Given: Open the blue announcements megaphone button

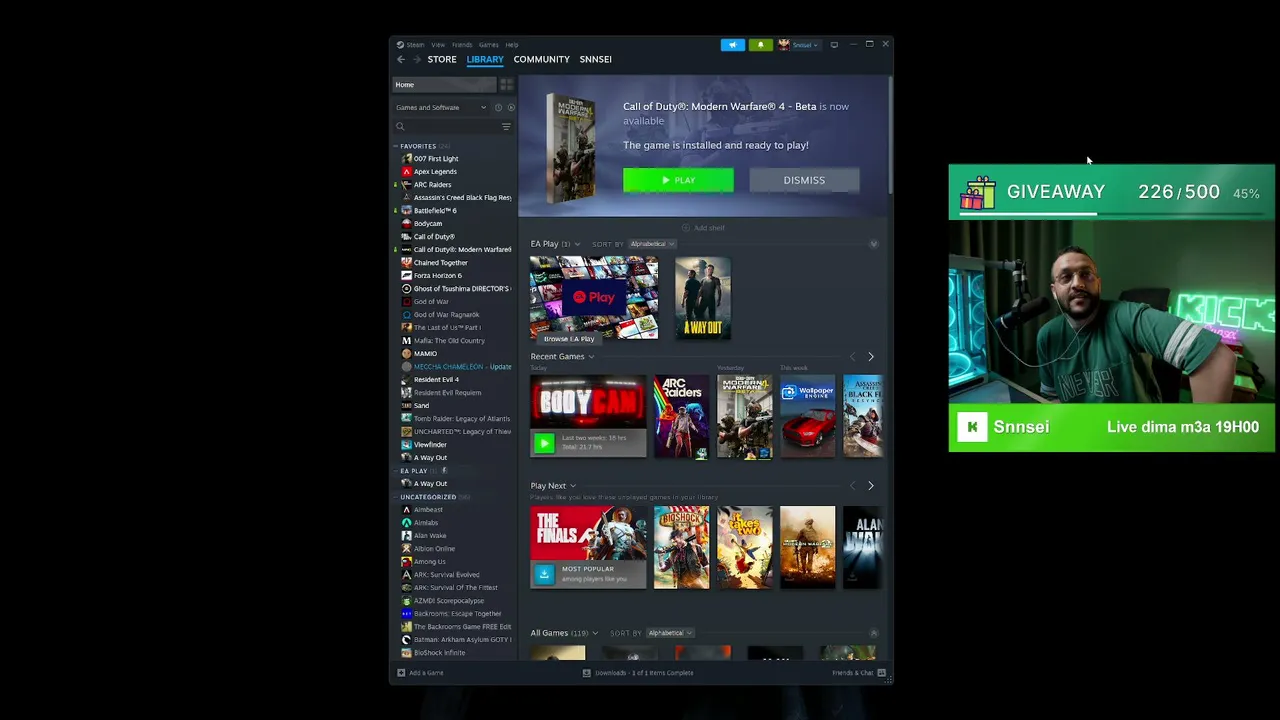Looking at the screenshot, I should pyautogui.click(x=733, y=45).
